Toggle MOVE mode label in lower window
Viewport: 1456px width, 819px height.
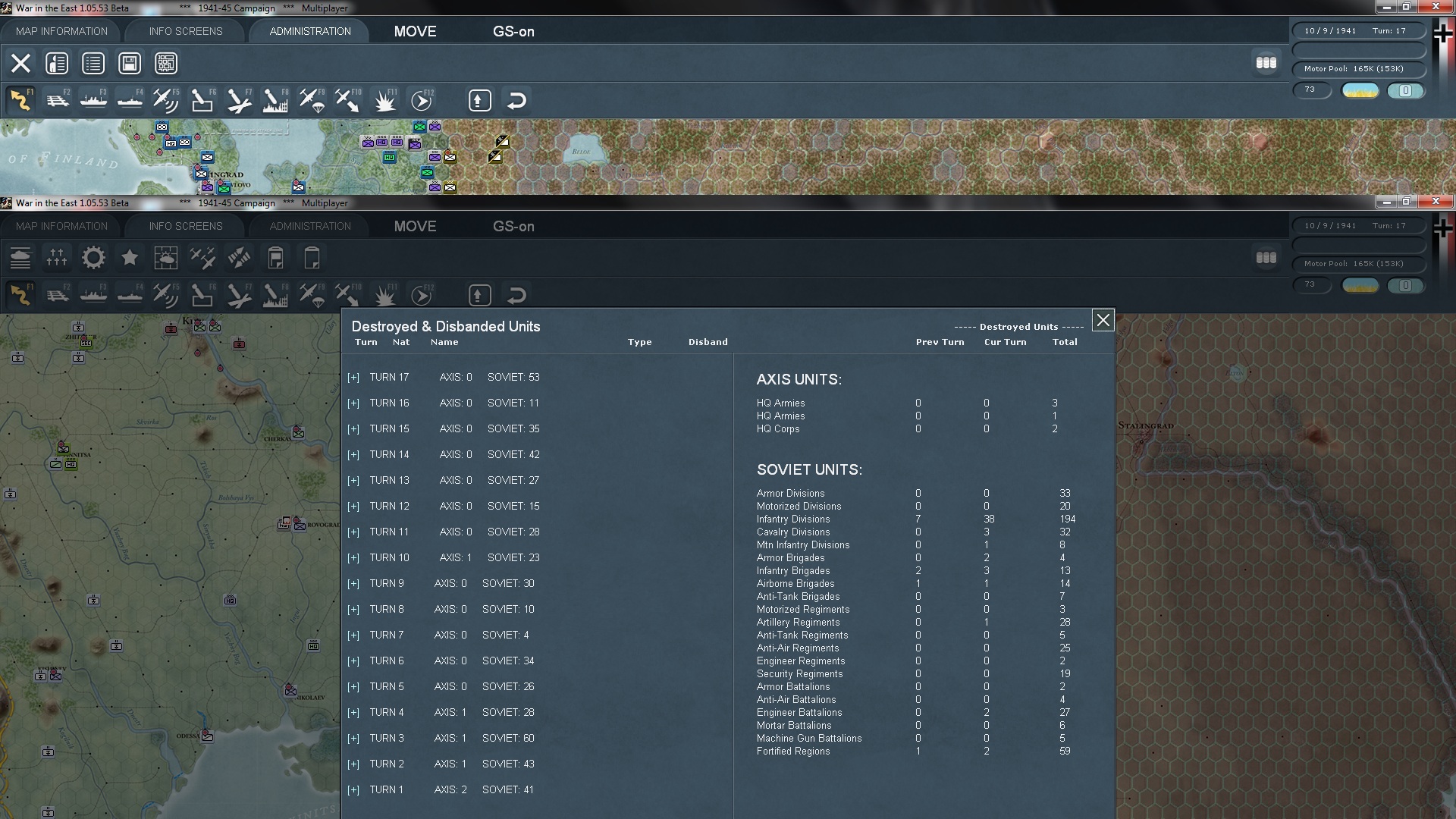point(415,226)
